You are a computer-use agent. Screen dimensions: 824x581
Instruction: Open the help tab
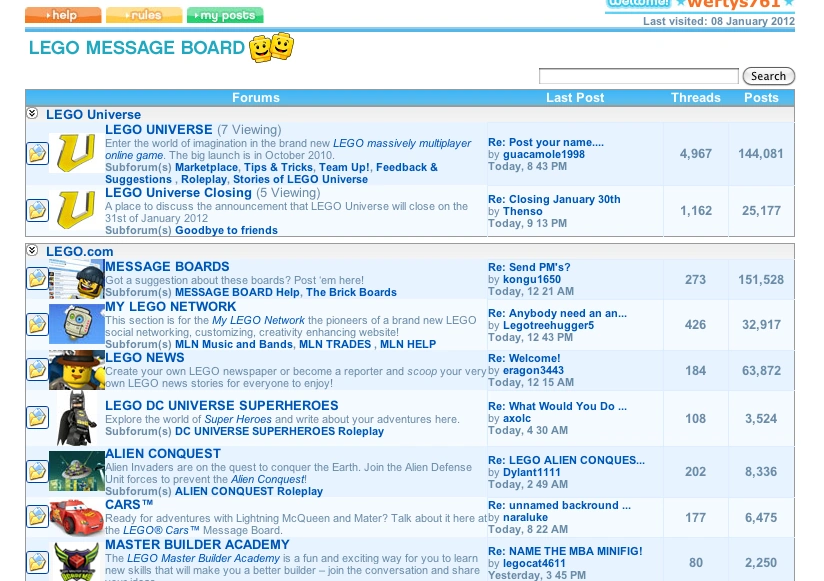point(63,15)
